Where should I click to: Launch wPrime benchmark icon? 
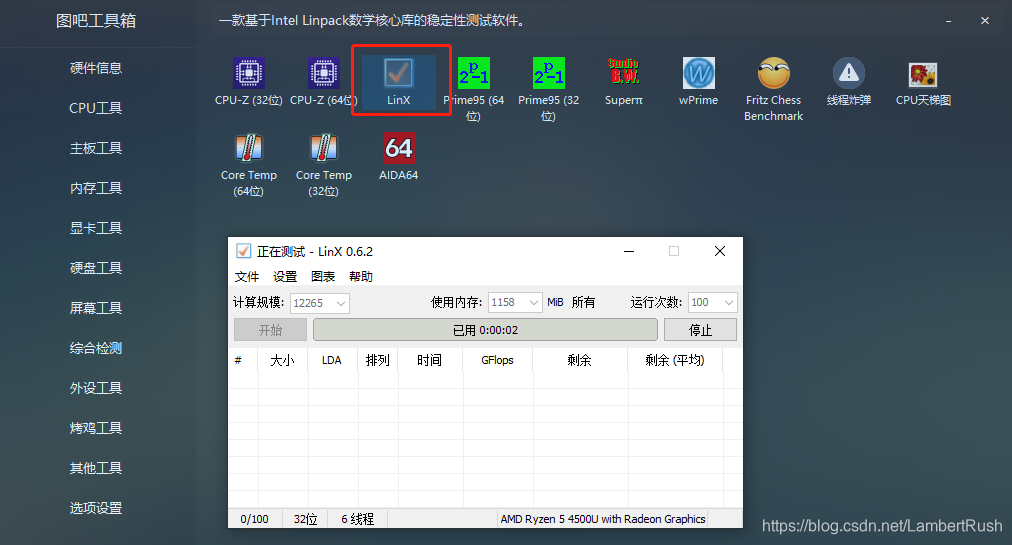[x=698, y=73]
